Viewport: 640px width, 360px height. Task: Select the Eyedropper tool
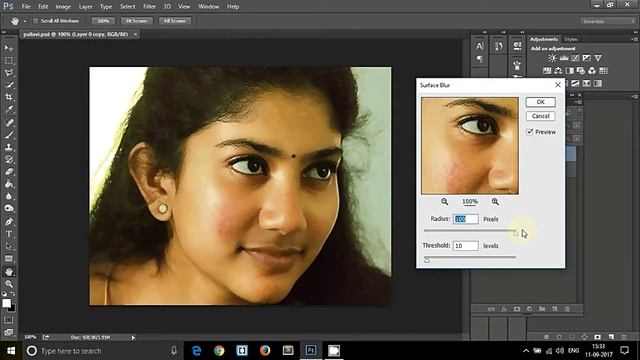click(x=9, y=109)
